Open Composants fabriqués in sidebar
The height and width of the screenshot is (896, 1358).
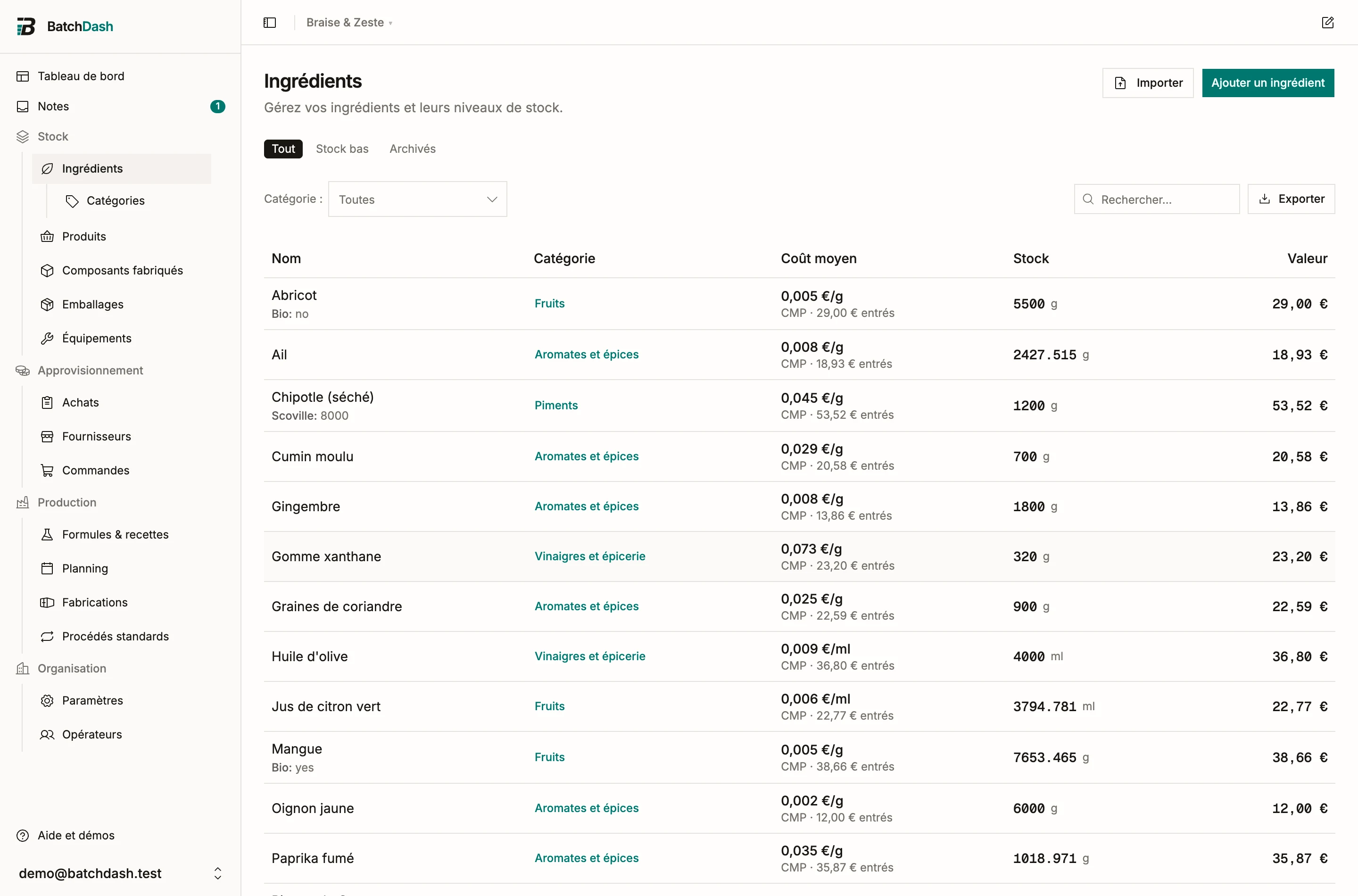pos(122,270)
